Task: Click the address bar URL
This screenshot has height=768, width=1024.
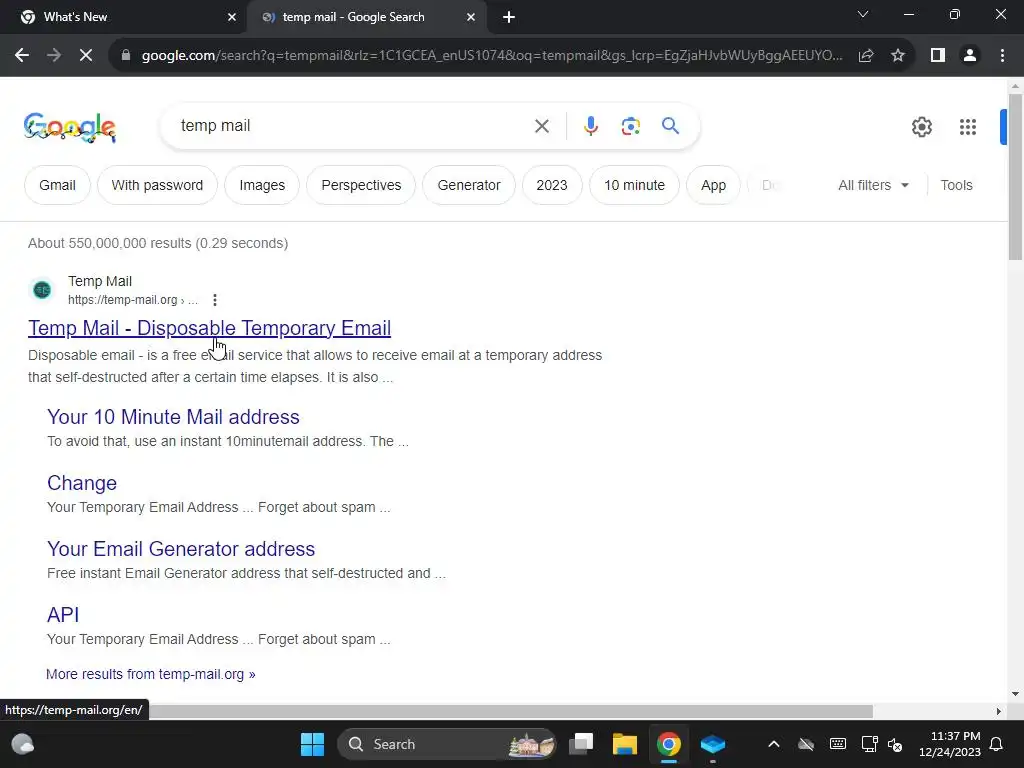Action: point(491,56)
